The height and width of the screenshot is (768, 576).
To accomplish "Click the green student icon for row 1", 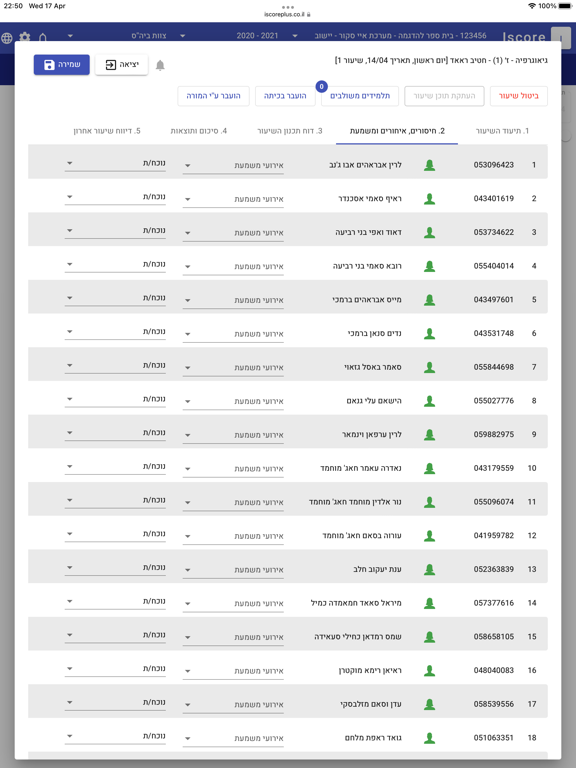I will coord(430,165).
